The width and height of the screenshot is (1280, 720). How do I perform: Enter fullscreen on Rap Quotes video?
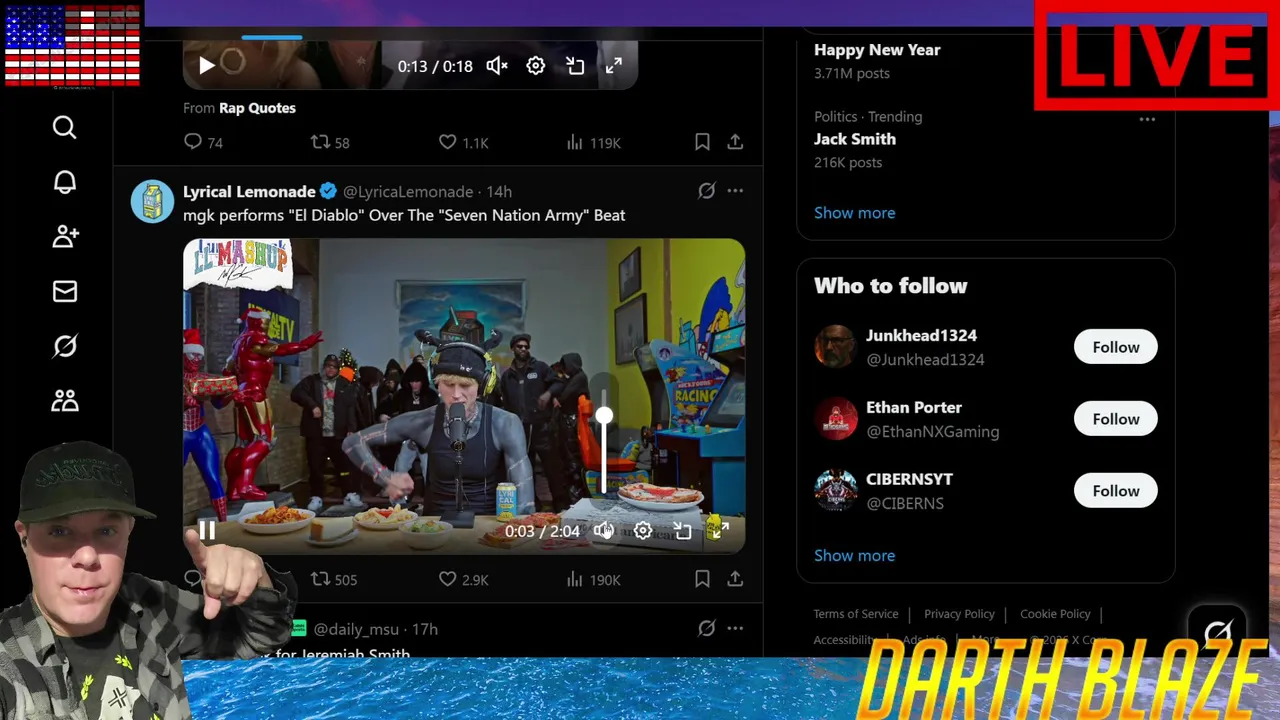tap(614, 66)
